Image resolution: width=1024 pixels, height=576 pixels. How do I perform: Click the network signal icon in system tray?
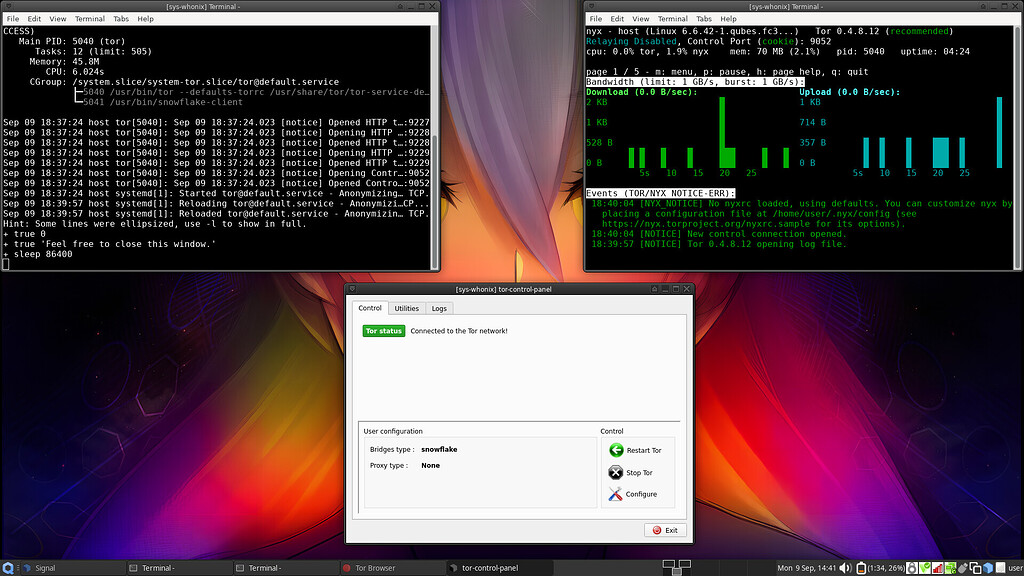pyautogui.click(x=938, y=567)
